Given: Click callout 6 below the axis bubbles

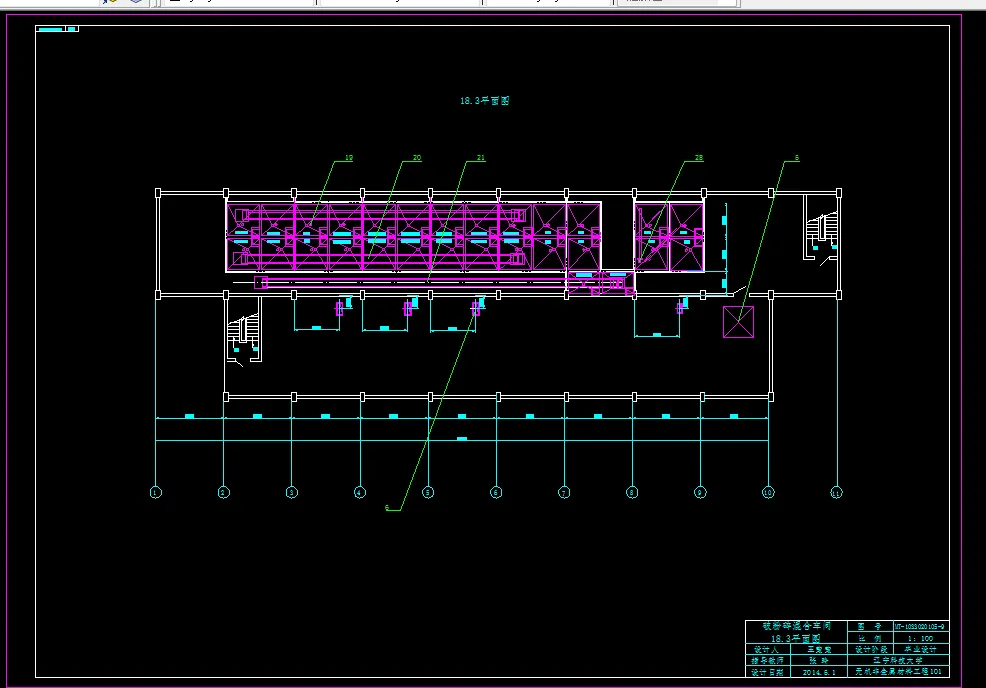Looking at the screenshot, I should tap(387, 508).
